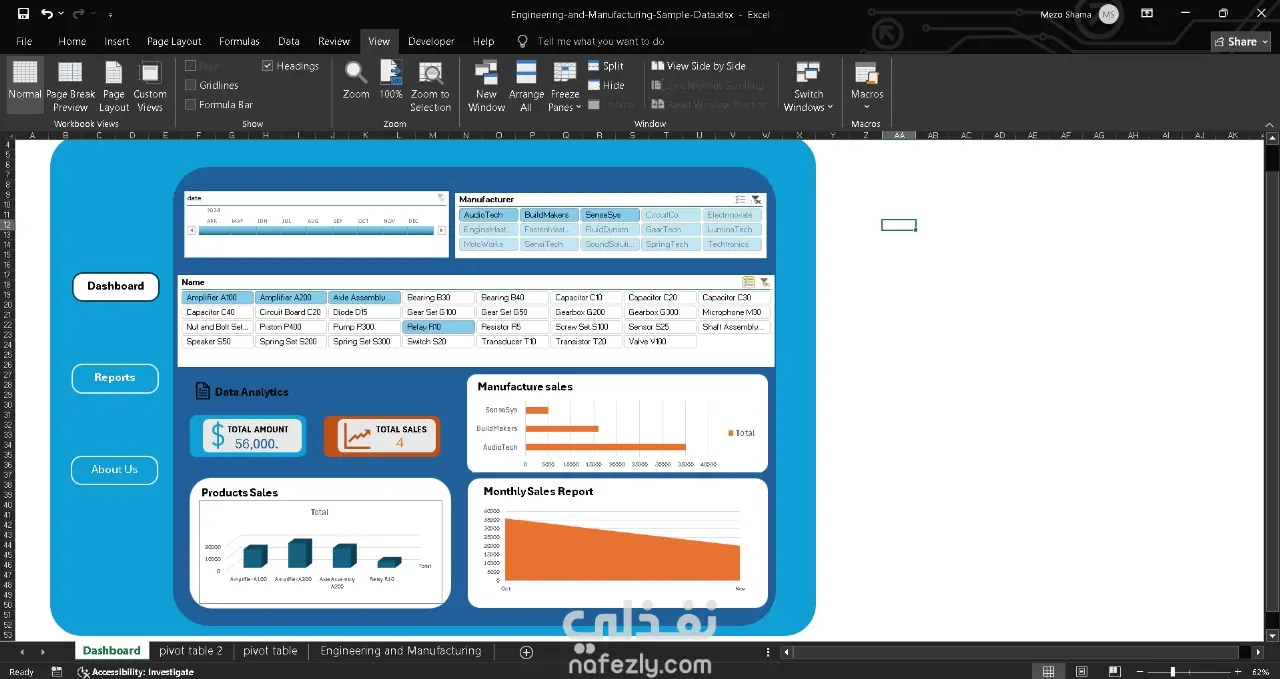
Task: Click the macro recording status bar icon
Action: [x=56, y=672]
